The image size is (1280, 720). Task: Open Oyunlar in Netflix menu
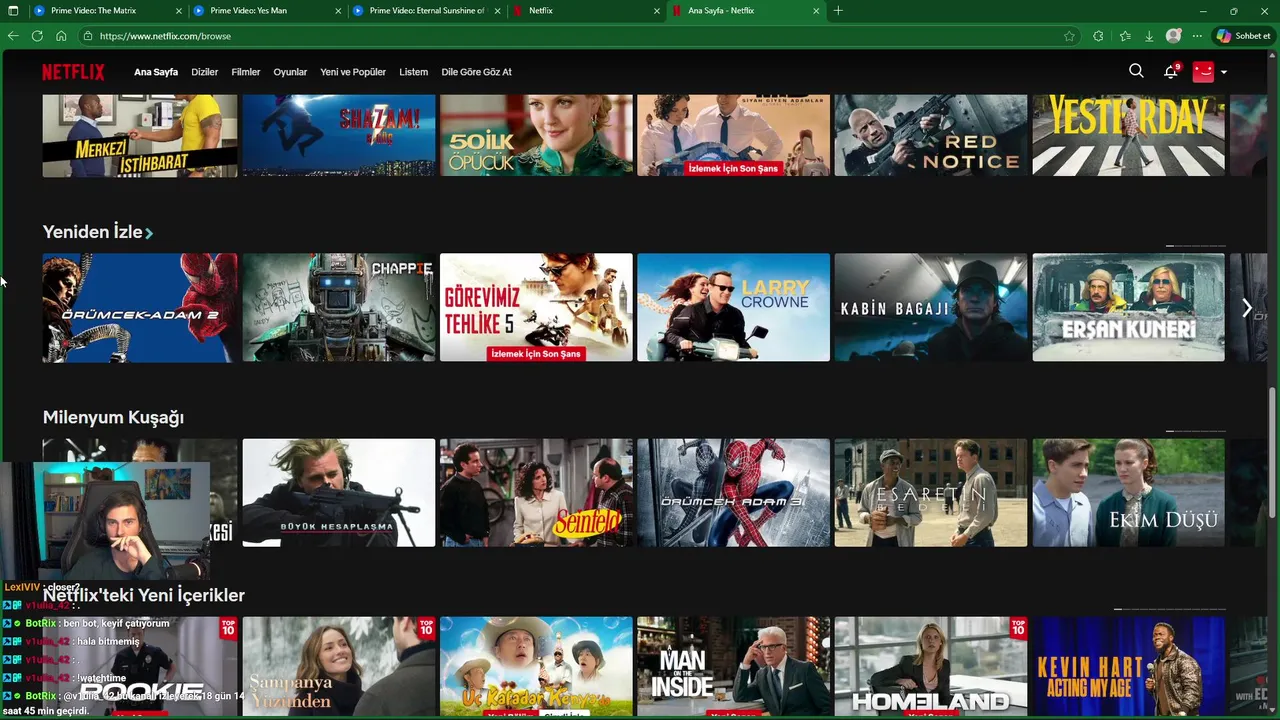coord(290,72)
